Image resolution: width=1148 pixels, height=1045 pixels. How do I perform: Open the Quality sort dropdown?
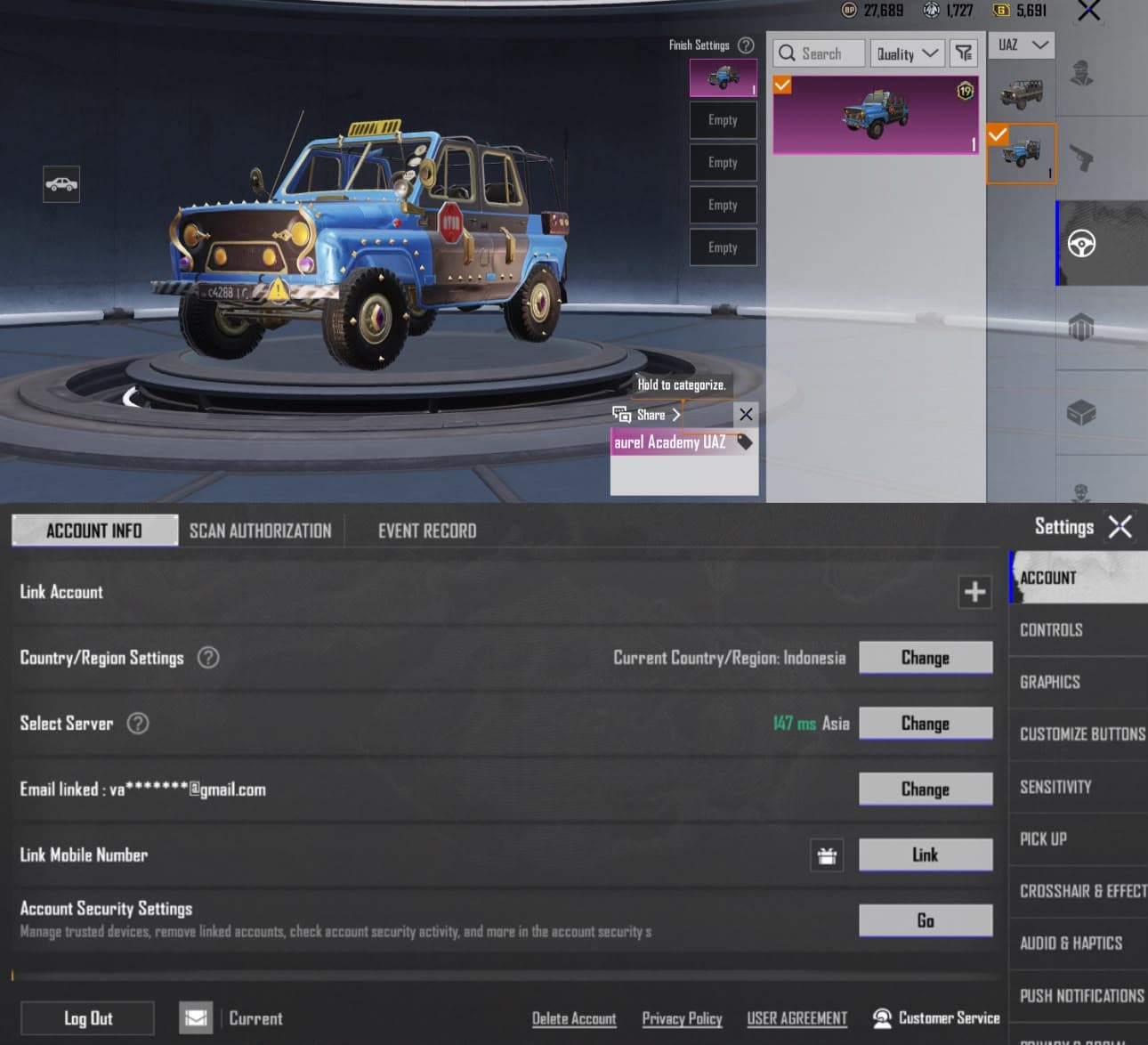907,53
